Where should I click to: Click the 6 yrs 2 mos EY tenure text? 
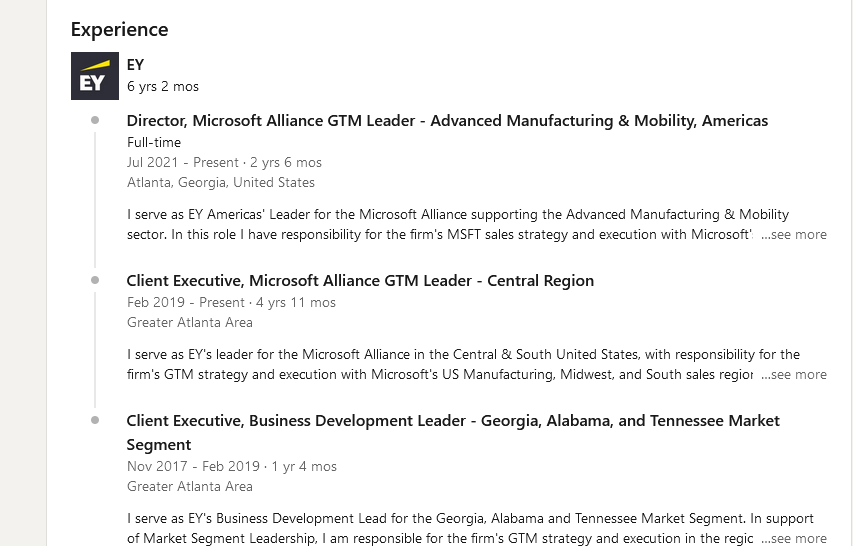(163, 86)
